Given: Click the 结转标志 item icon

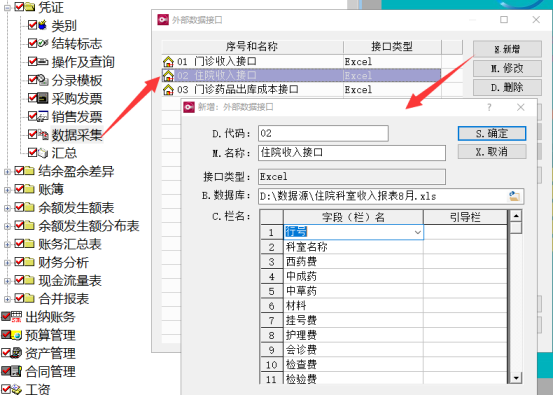Looking at the screenshot, I should click(x=43, y=43).
